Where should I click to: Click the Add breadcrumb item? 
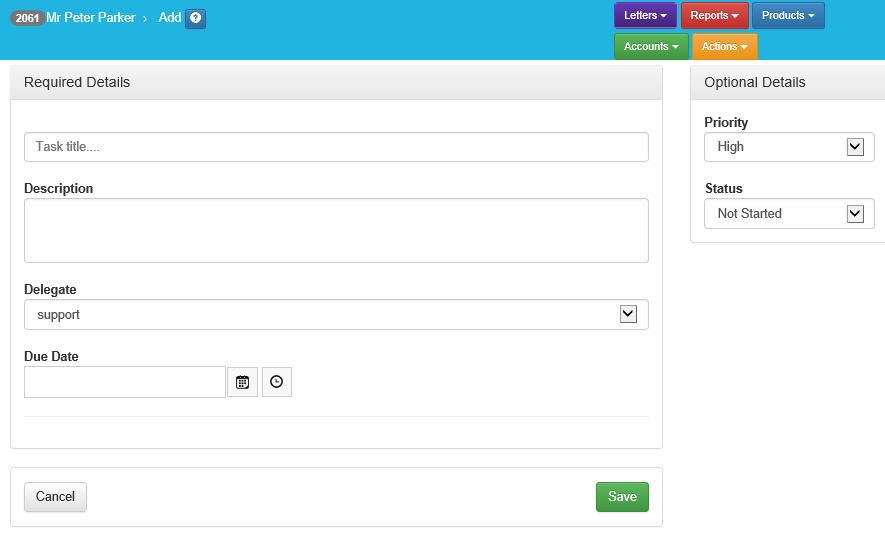[169, 18]
